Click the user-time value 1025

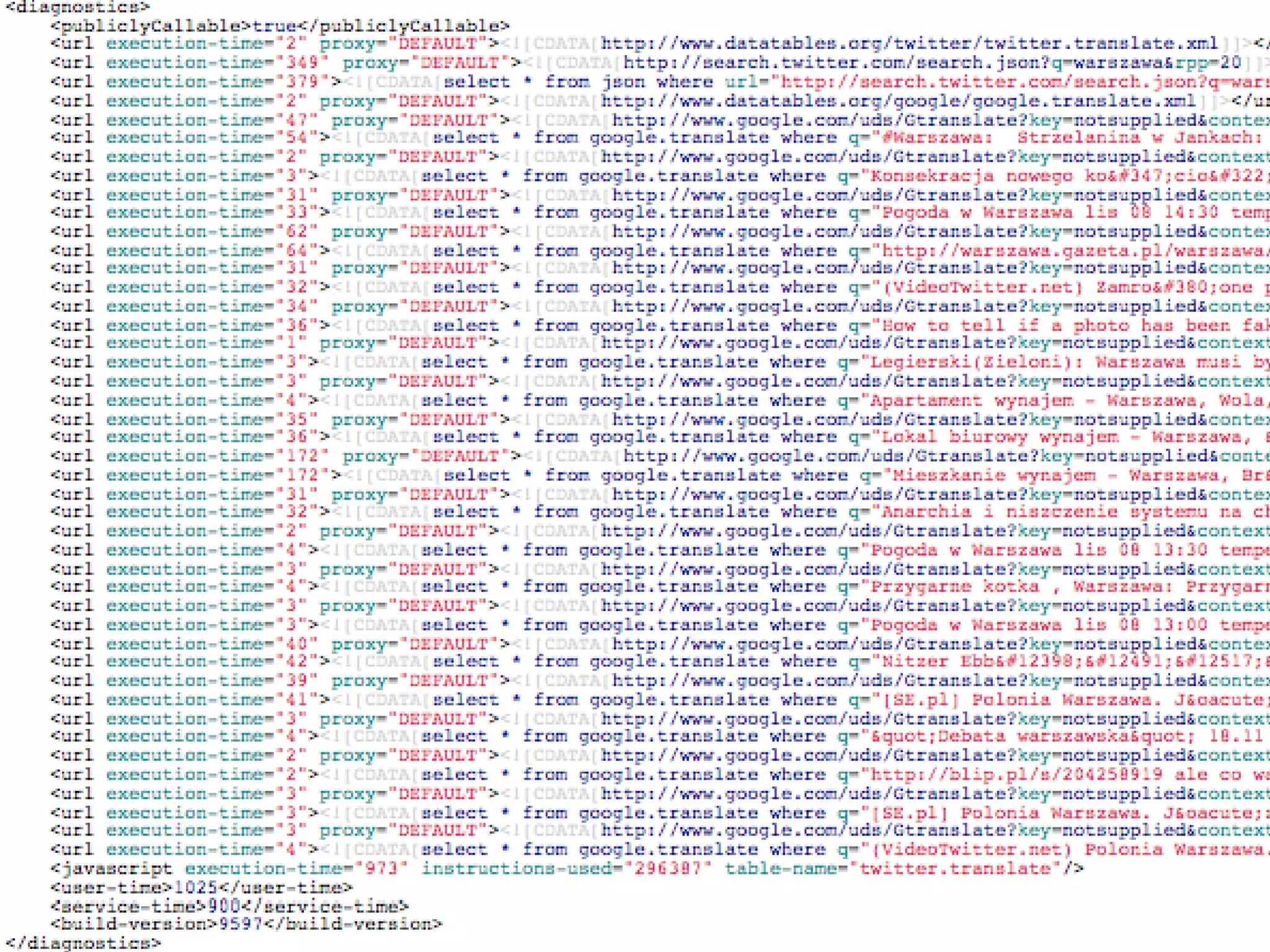(195, 888)
